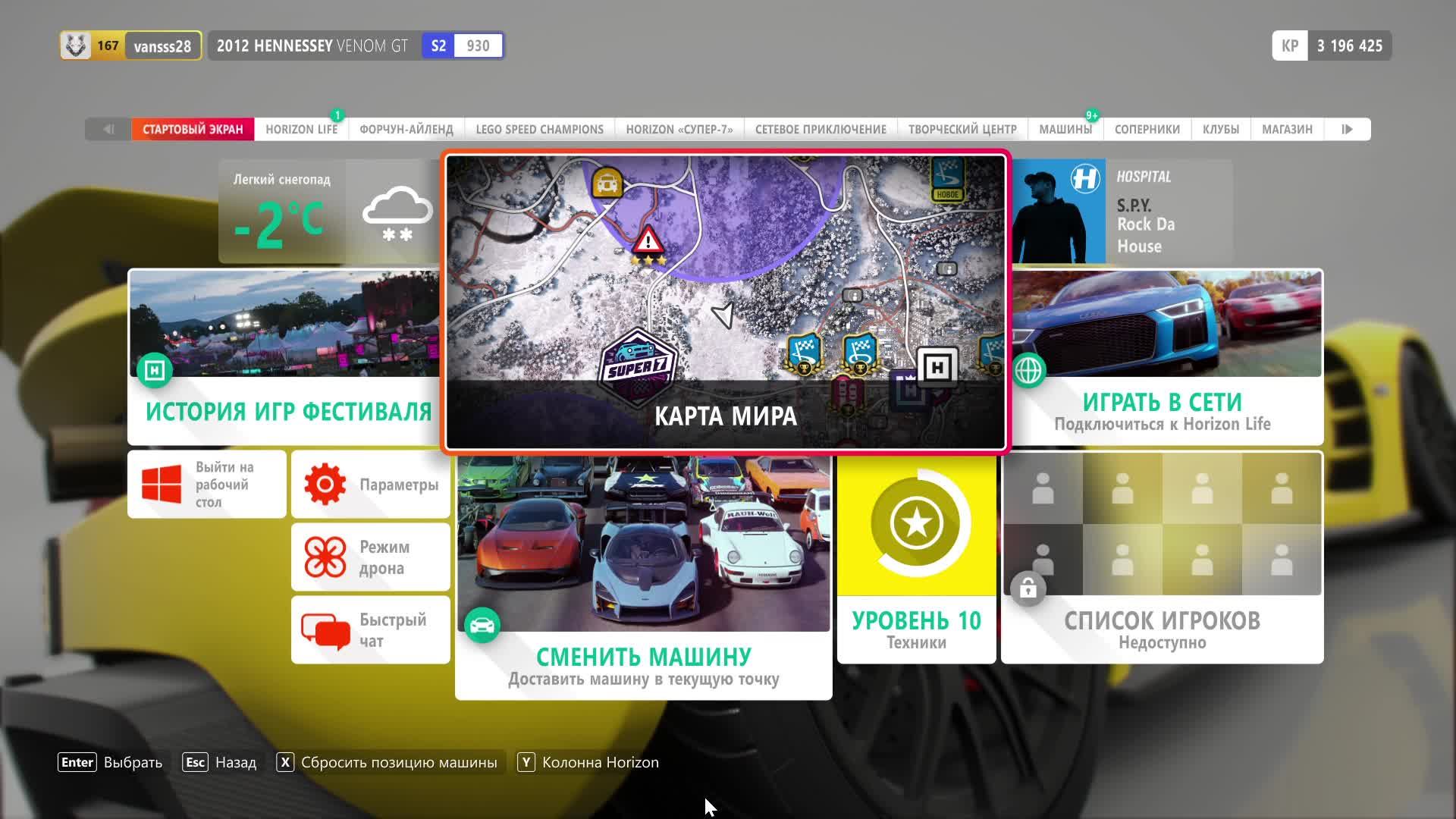Click the yellow car marker on the map
1456x819 pixels.
point(607,183)
